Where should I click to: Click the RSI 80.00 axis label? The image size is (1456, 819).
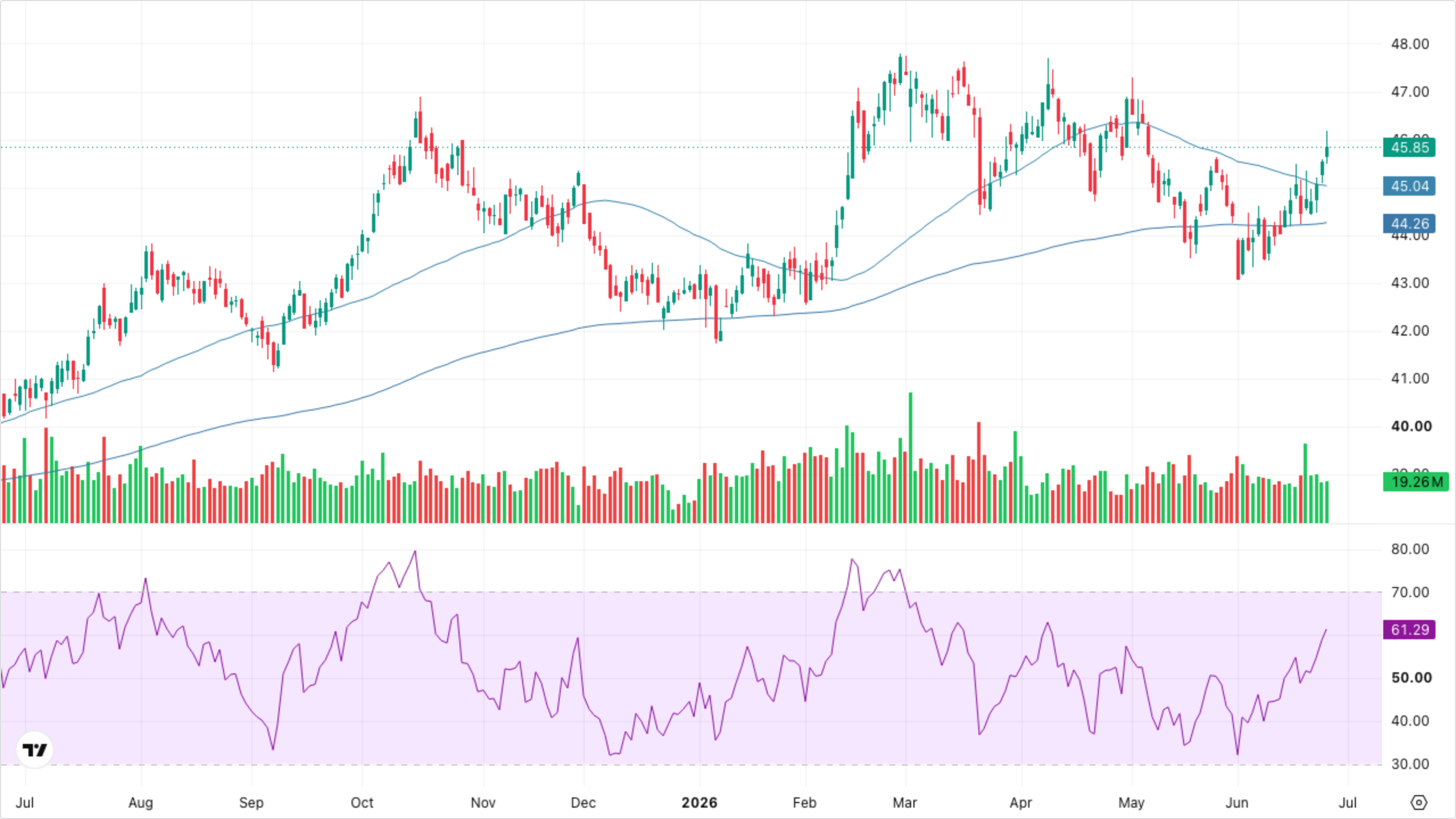[1410, 549]
